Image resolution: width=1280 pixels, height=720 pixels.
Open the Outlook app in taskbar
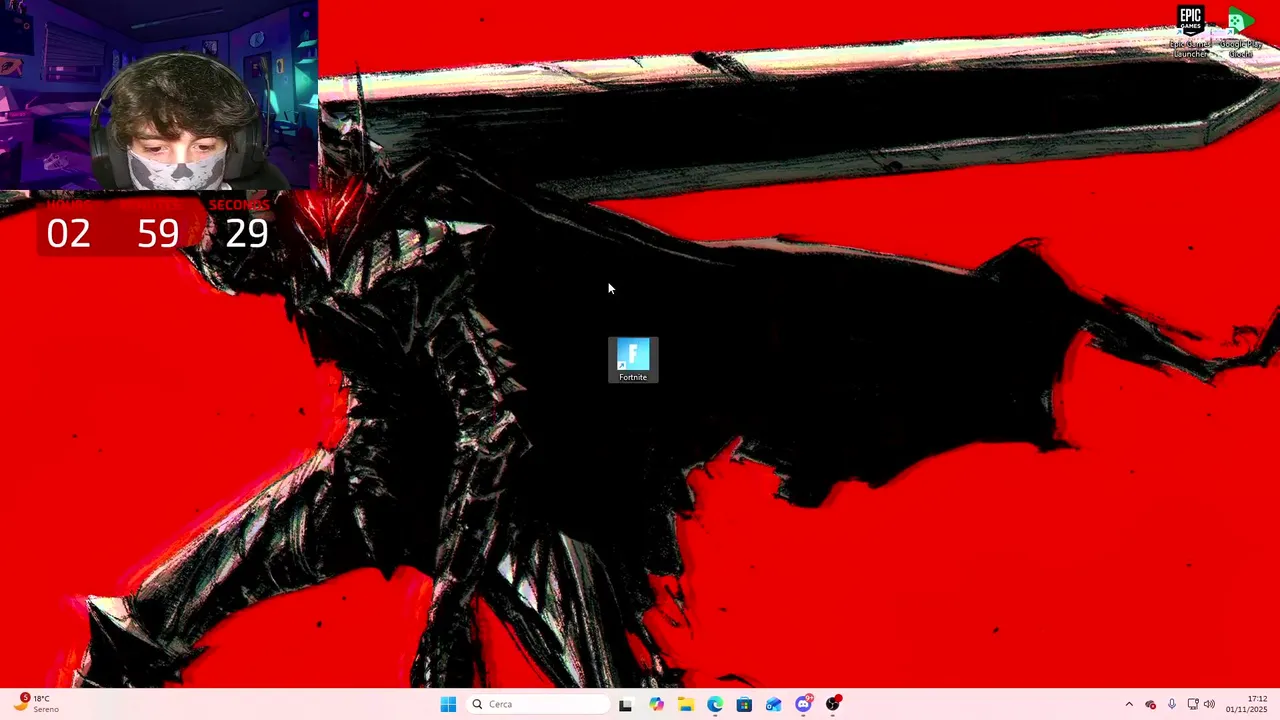click(773, 704)
